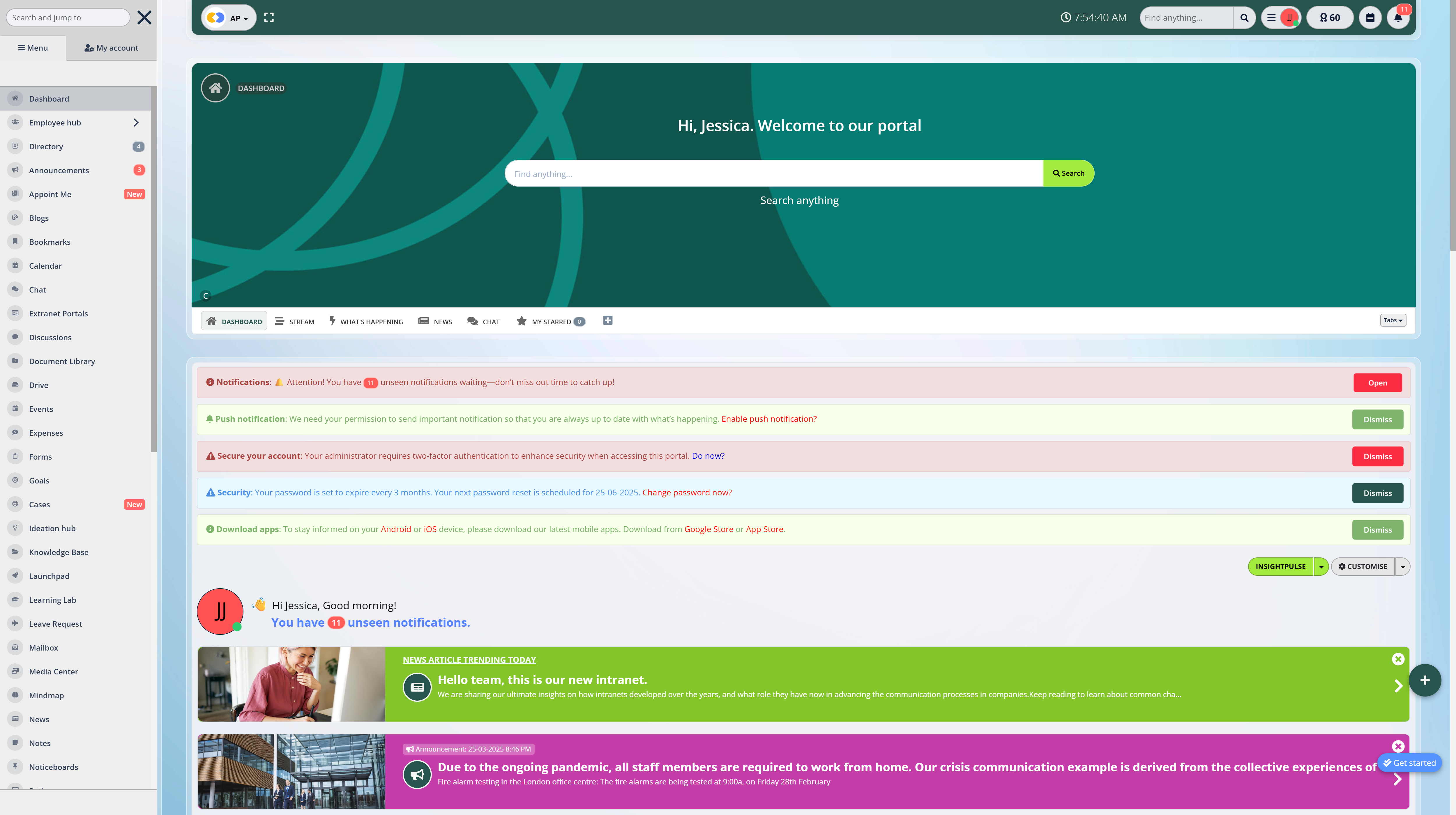Click the news article circular icon
The height and width of the screenshot is (815, 1456).
pyautogui.click(x=417, y=687)
